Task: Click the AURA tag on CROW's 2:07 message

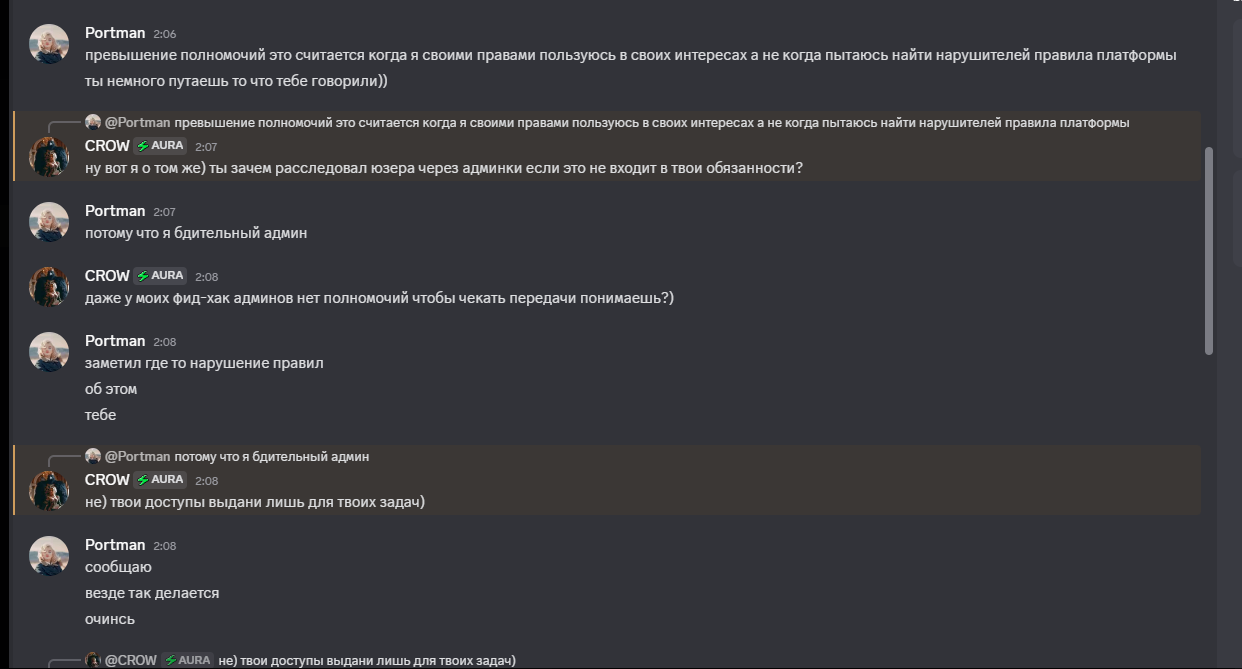Action: (161, 146)
